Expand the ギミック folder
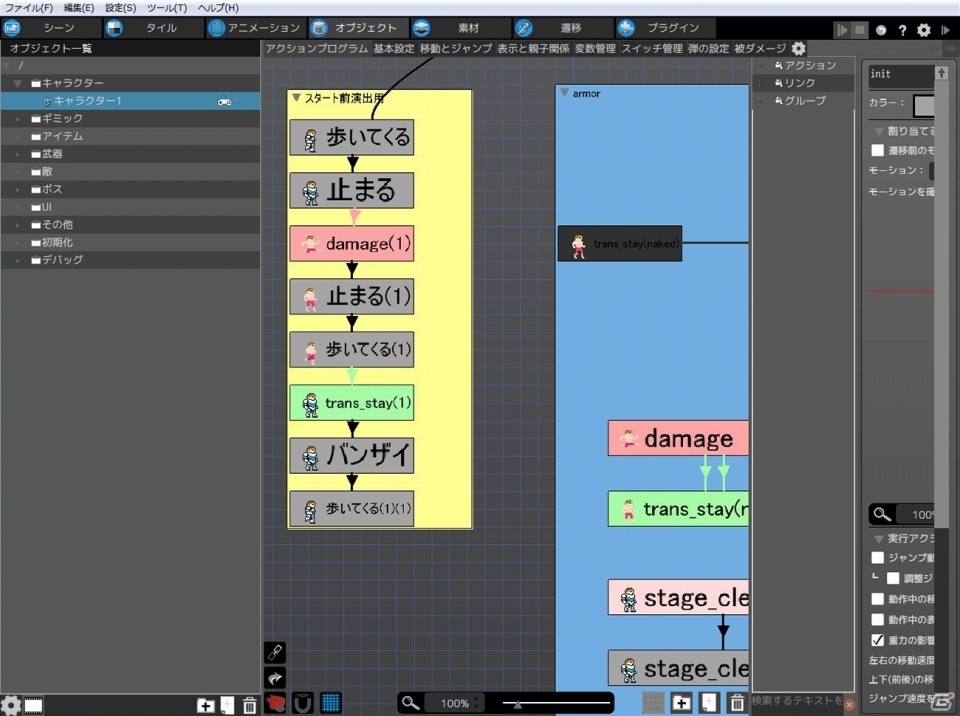The width and height of the screenshot is (960, 716). point(17,119)
